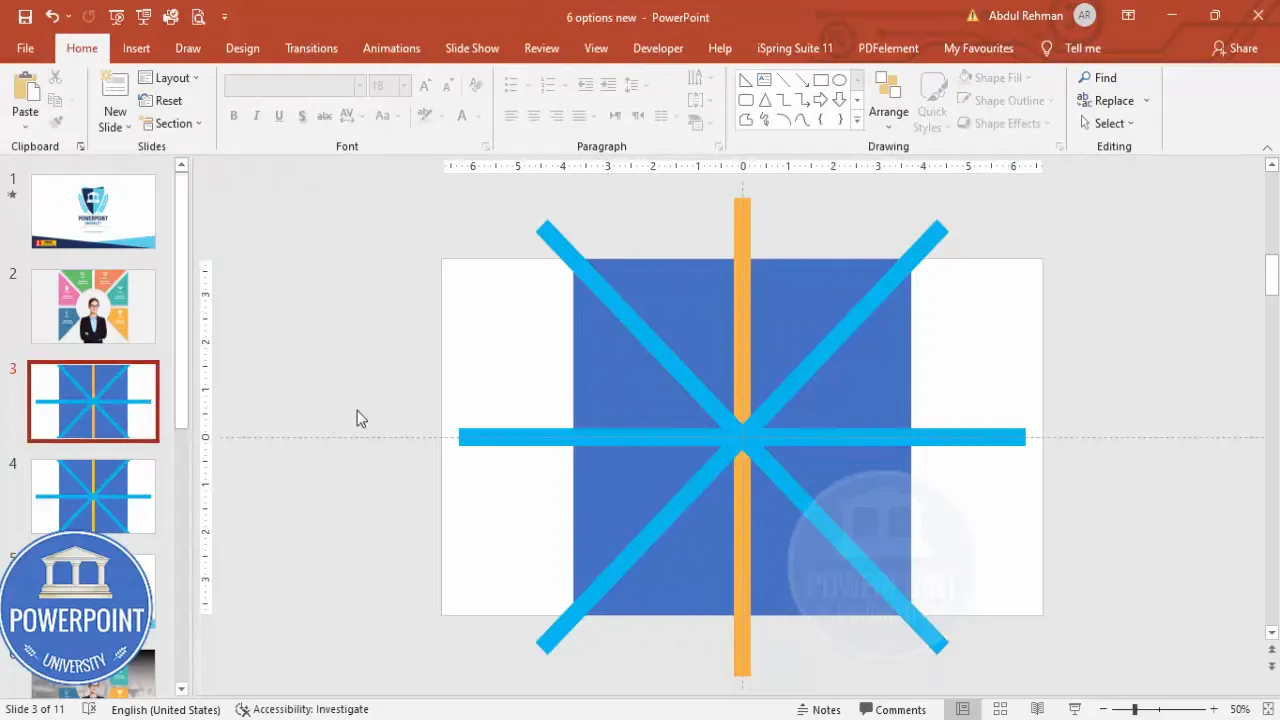Open the PDFelement tab
Viewport: 1280px width, 720px height.
click(x=888, y=48)
